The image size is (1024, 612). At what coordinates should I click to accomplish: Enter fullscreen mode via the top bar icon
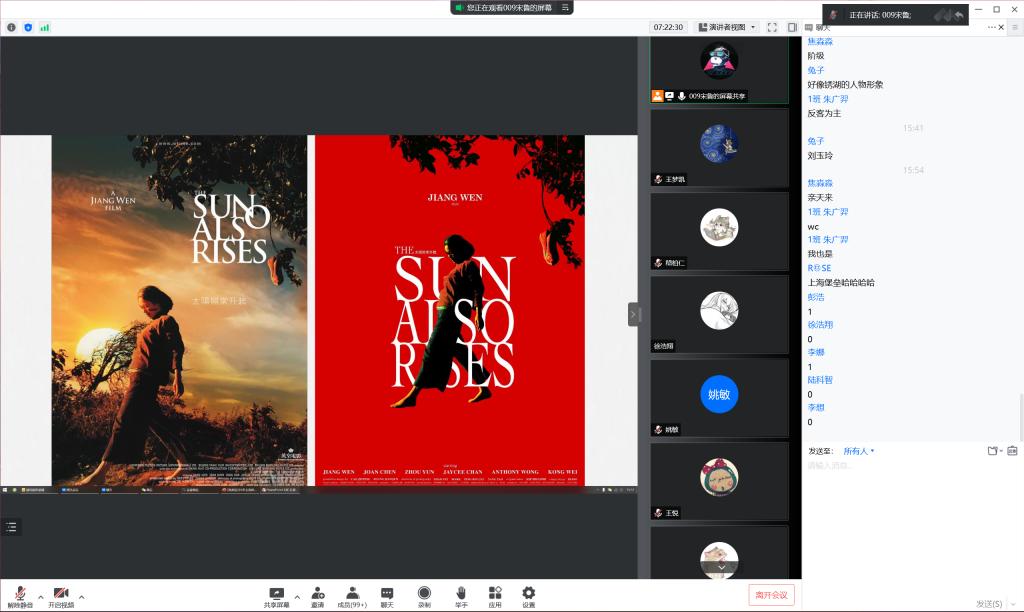click(x=772, y=27)
